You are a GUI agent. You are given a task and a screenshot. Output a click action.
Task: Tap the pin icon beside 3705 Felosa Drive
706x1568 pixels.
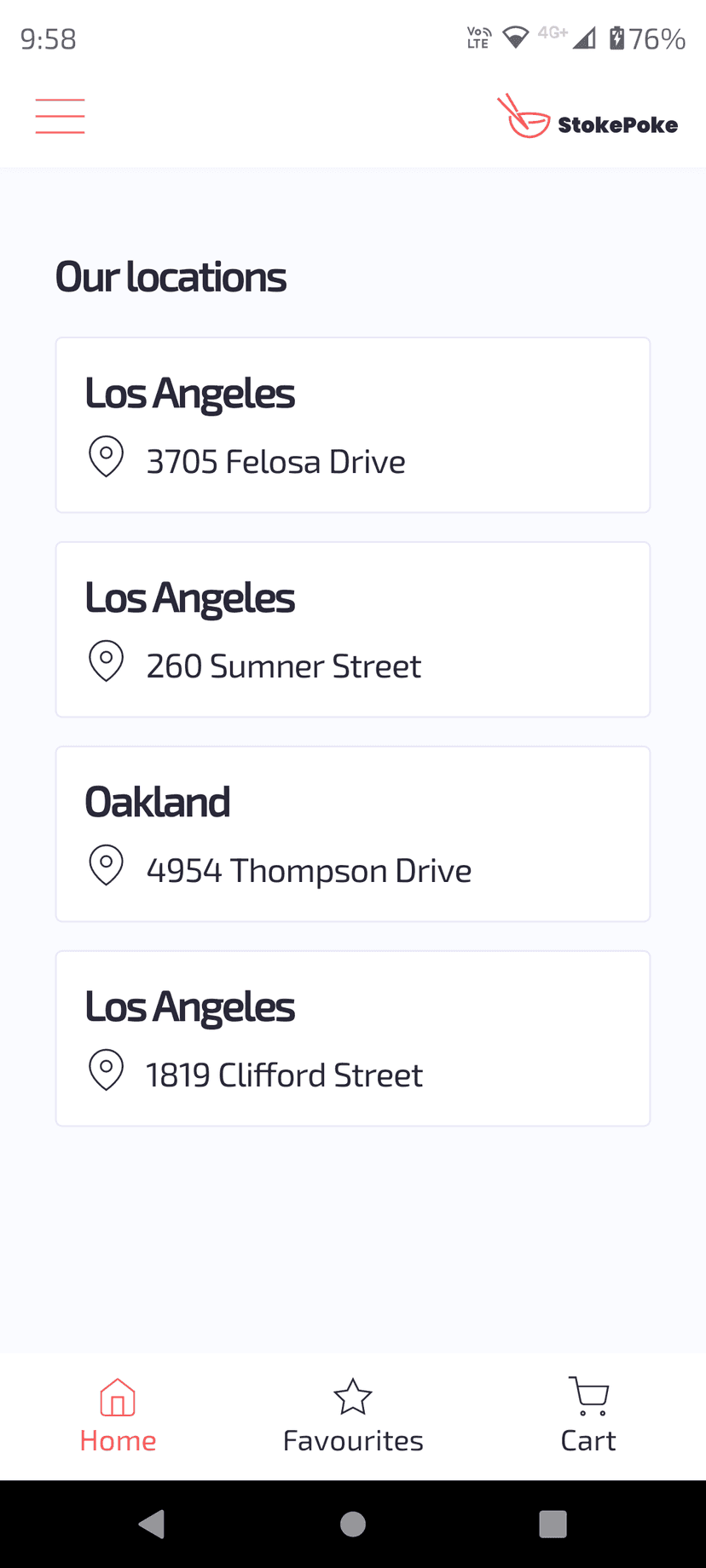(x=107, y=457)
